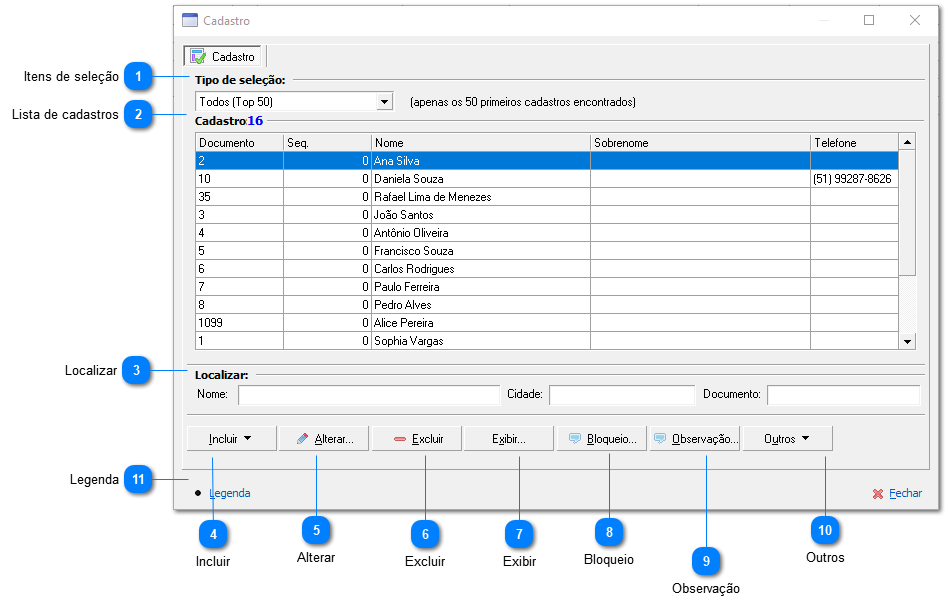Click the Cadastro window title icon

[x=190, y=20]
